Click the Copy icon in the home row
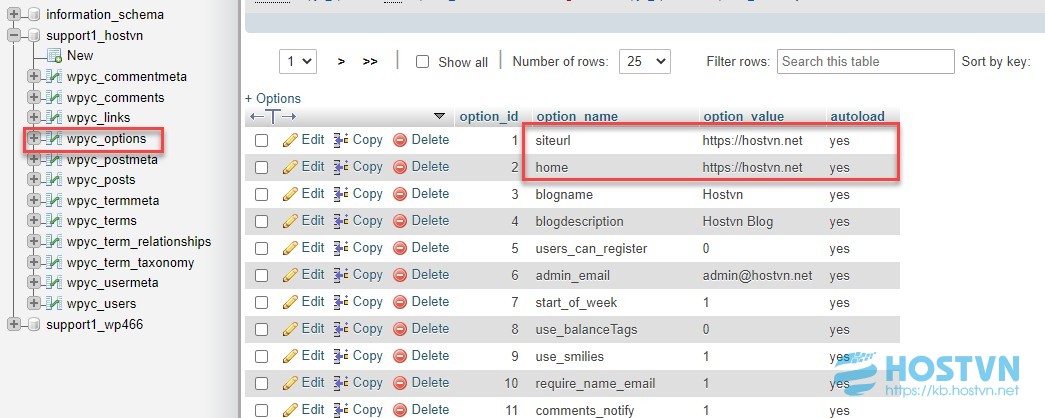1045x418 pixels. coord(341,167)
